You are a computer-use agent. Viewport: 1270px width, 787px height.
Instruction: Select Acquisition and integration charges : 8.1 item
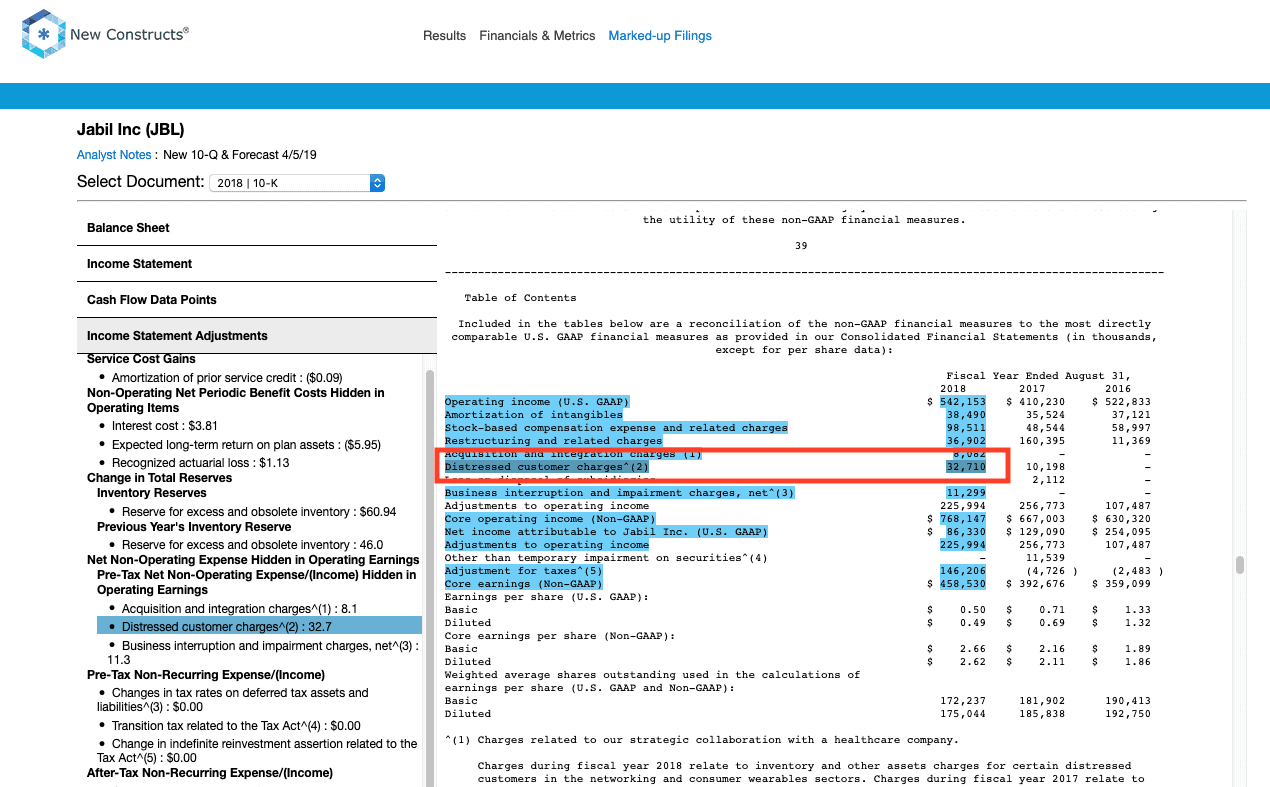tap(239, 609)
